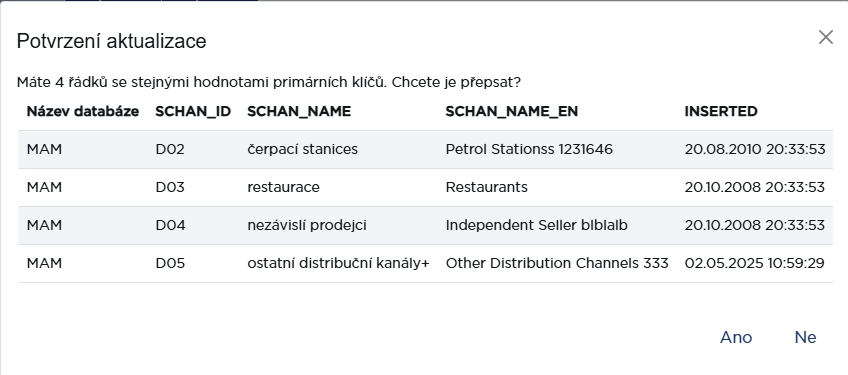Click the 02.05.2025 10:59:29 timestamp cell
The image size is (848, 375).
click(x=754, y=263)
